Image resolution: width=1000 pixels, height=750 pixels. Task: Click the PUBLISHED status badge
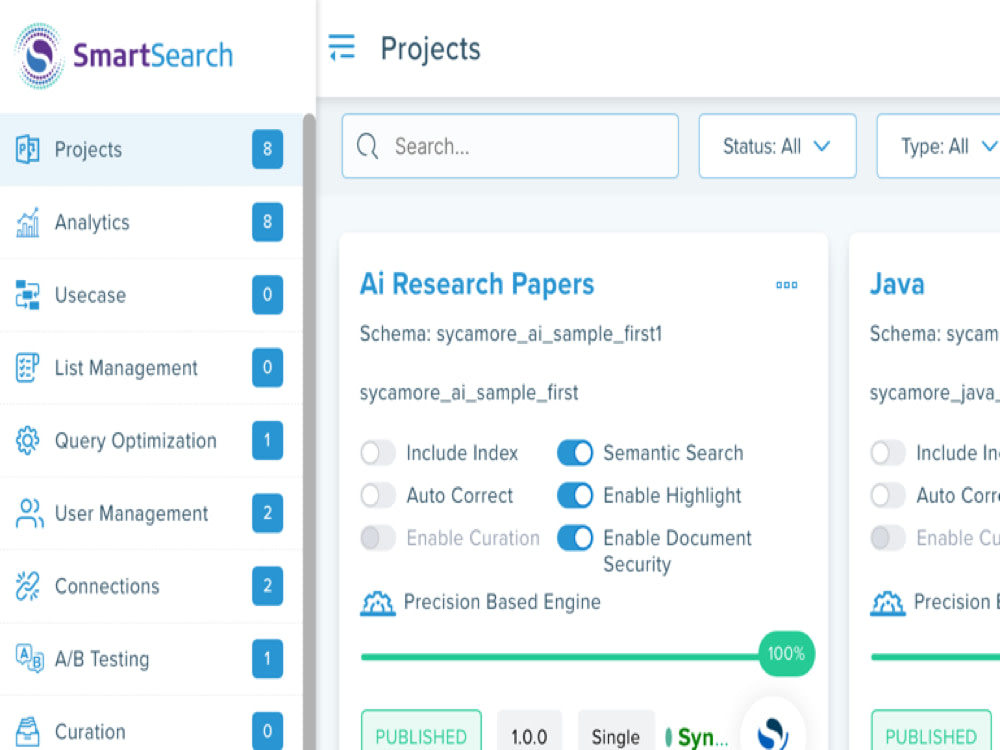(421, 733)
